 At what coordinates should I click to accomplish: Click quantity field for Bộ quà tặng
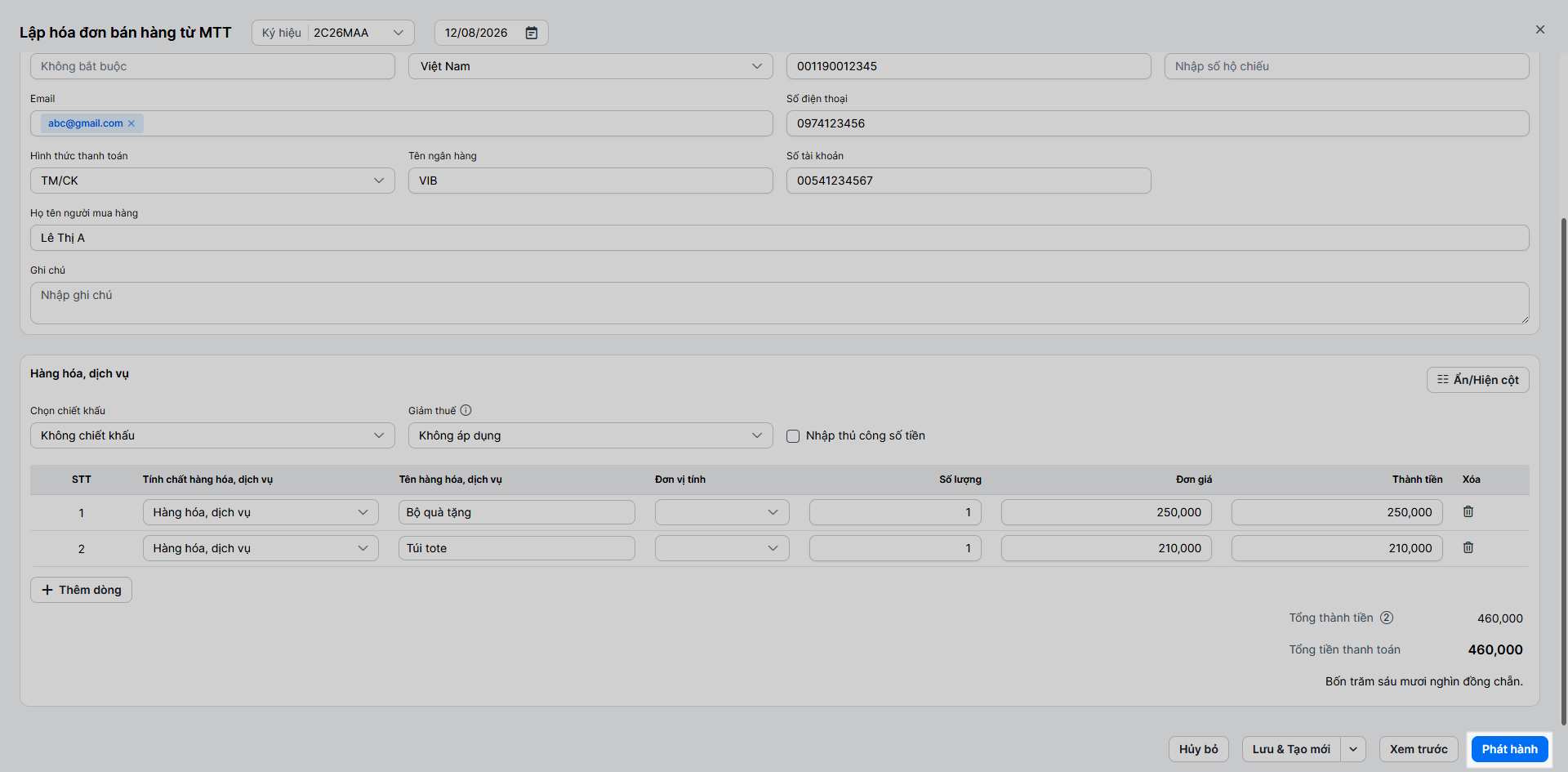tap(895, 512)
